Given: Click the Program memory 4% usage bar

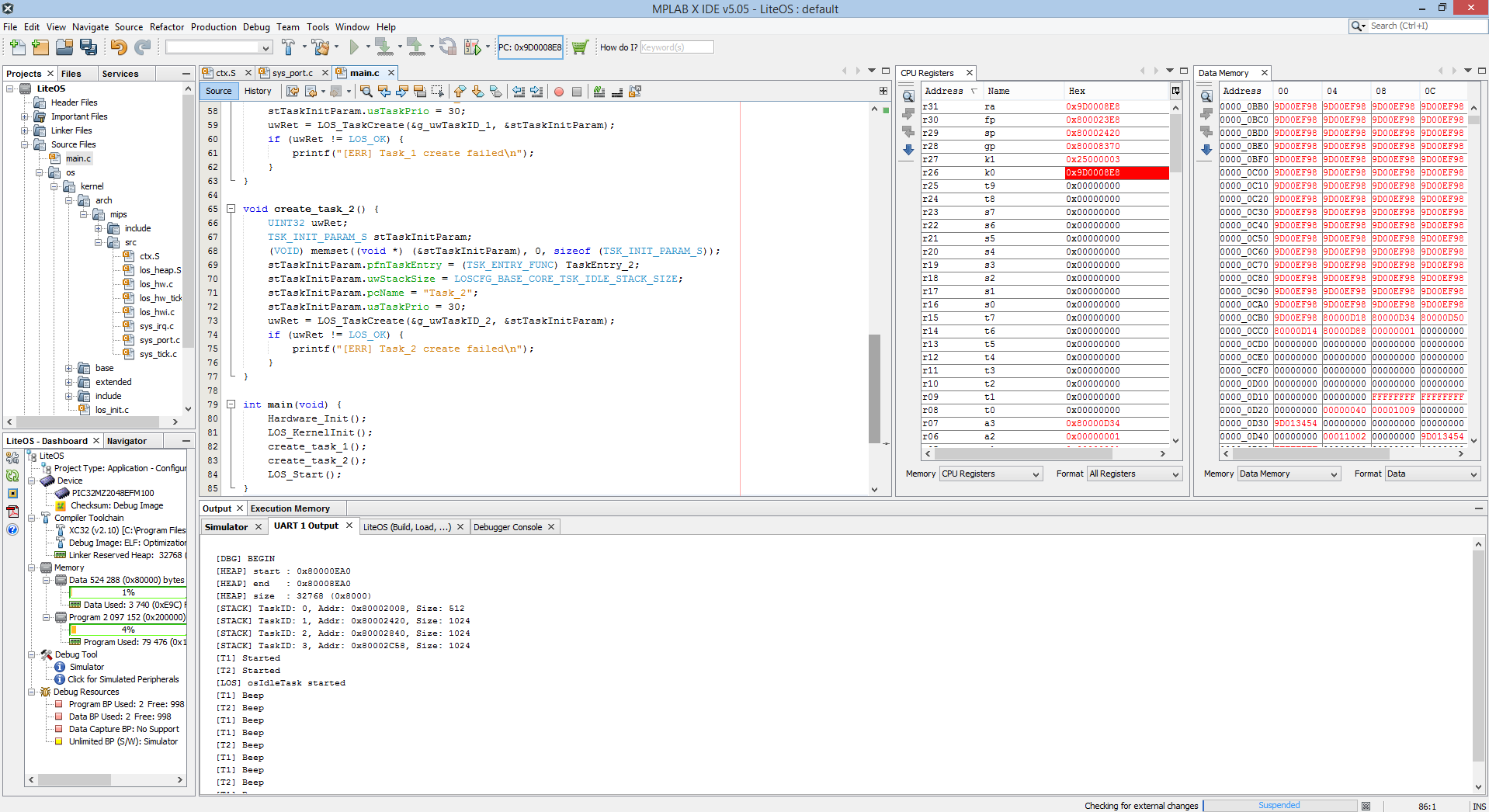Looking at the screenshot, I should 128,630.
